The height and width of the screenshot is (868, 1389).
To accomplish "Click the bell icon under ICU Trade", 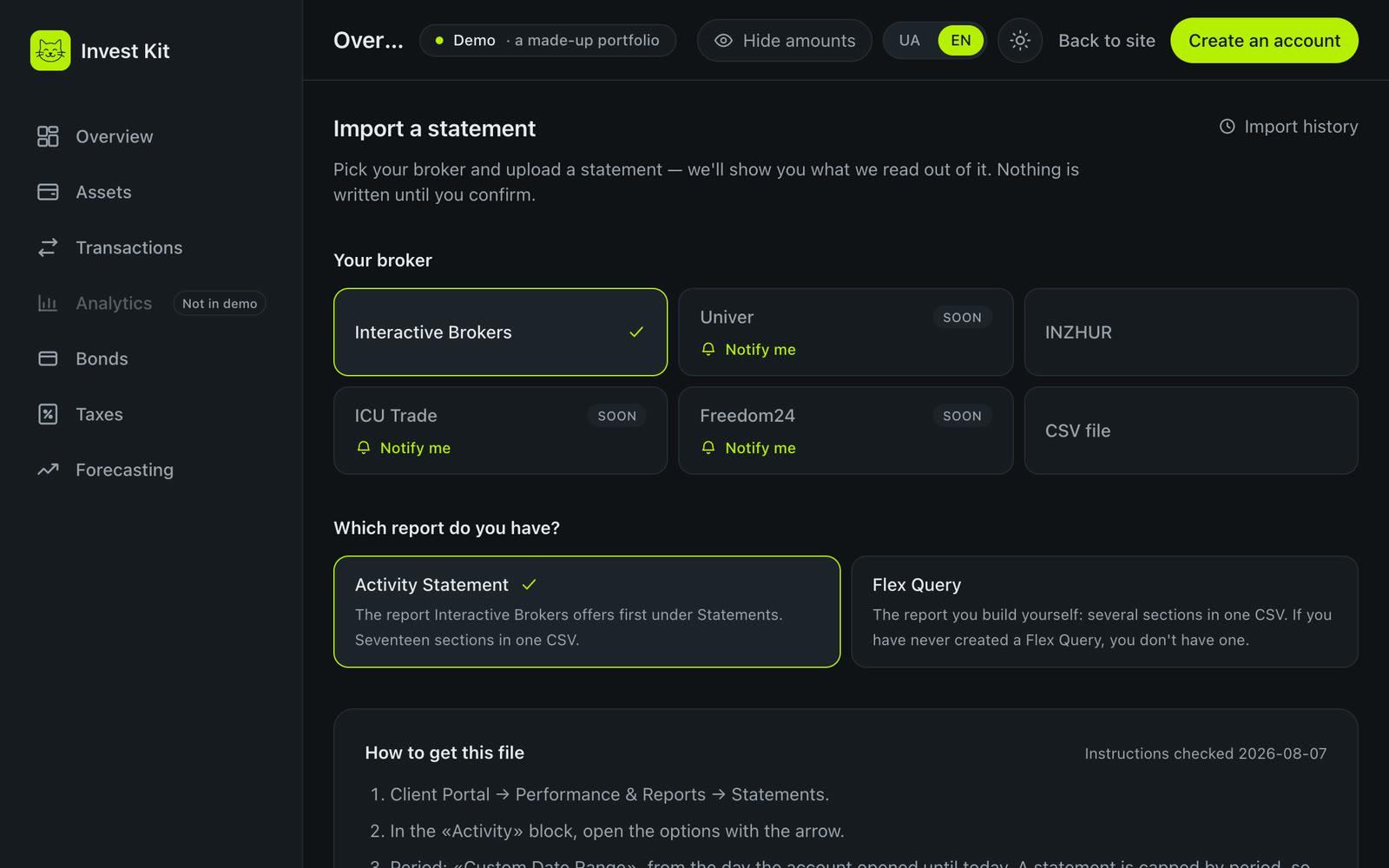I will (363, 448).
